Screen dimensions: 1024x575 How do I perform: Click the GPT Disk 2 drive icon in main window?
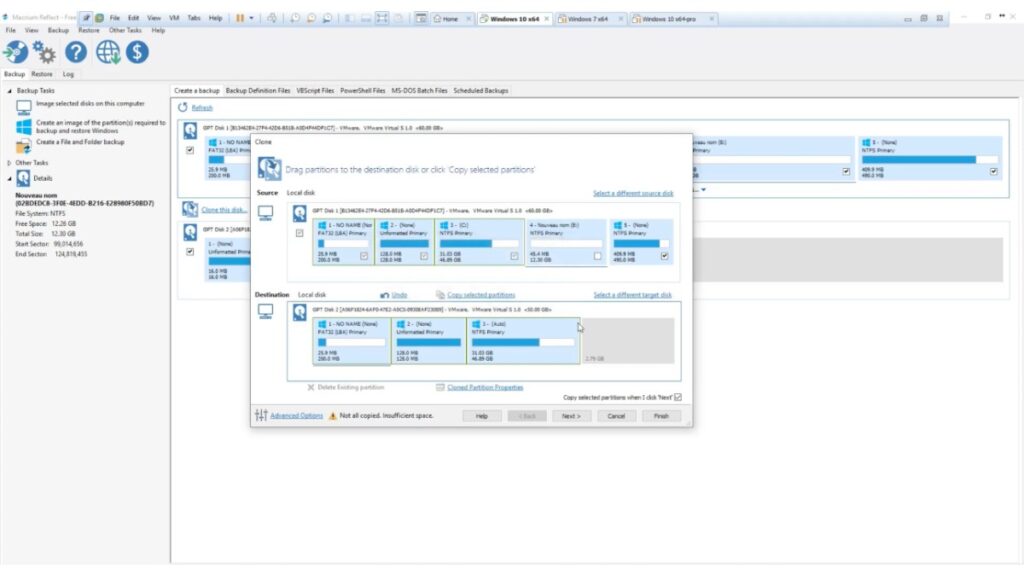(x=190, y=232)
